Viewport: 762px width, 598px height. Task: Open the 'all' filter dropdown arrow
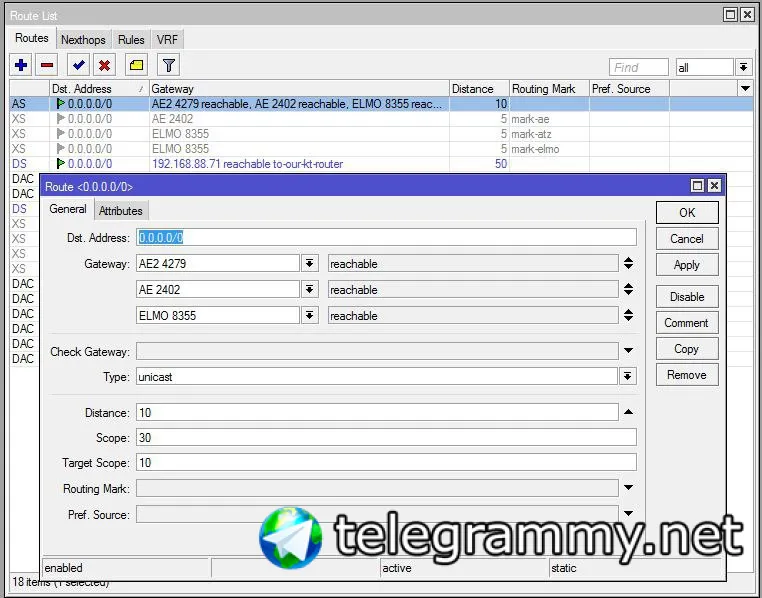coord(743,67)
